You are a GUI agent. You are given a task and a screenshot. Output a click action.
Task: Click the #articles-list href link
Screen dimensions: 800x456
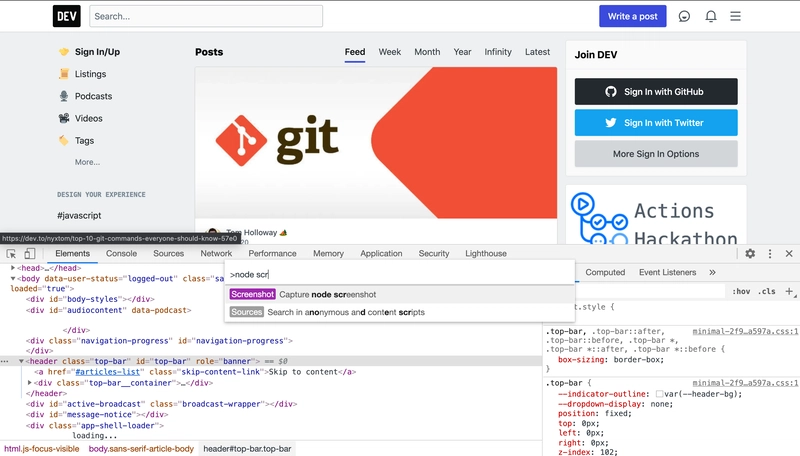tap(108, 372)
